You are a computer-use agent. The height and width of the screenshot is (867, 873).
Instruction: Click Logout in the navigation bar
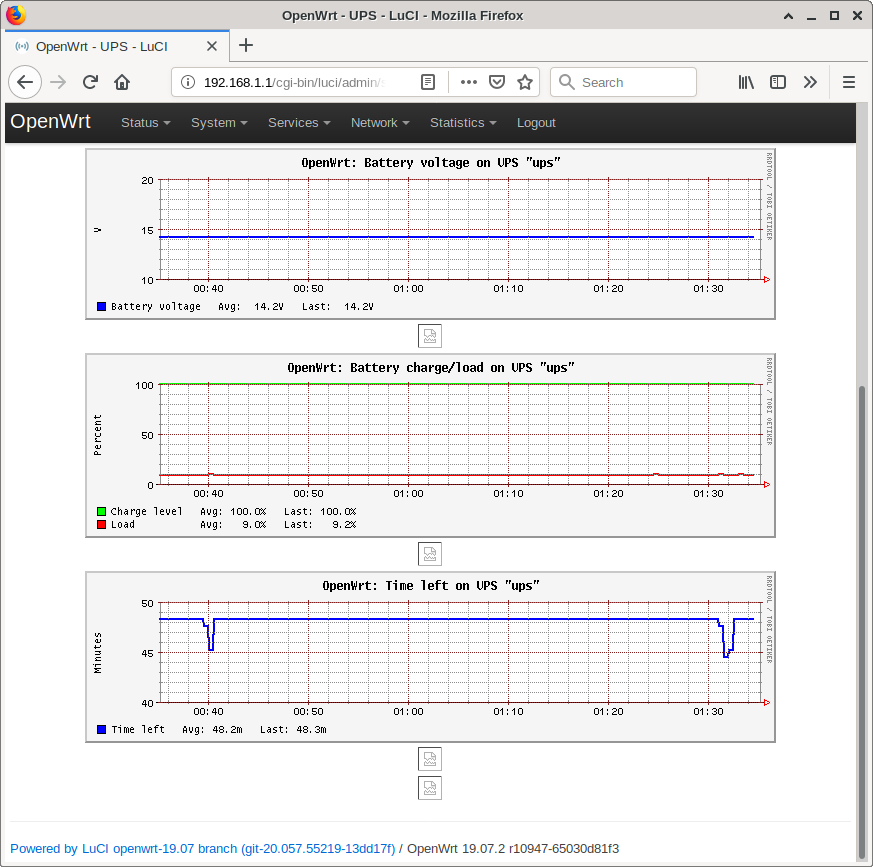click(x=536, y=122)
